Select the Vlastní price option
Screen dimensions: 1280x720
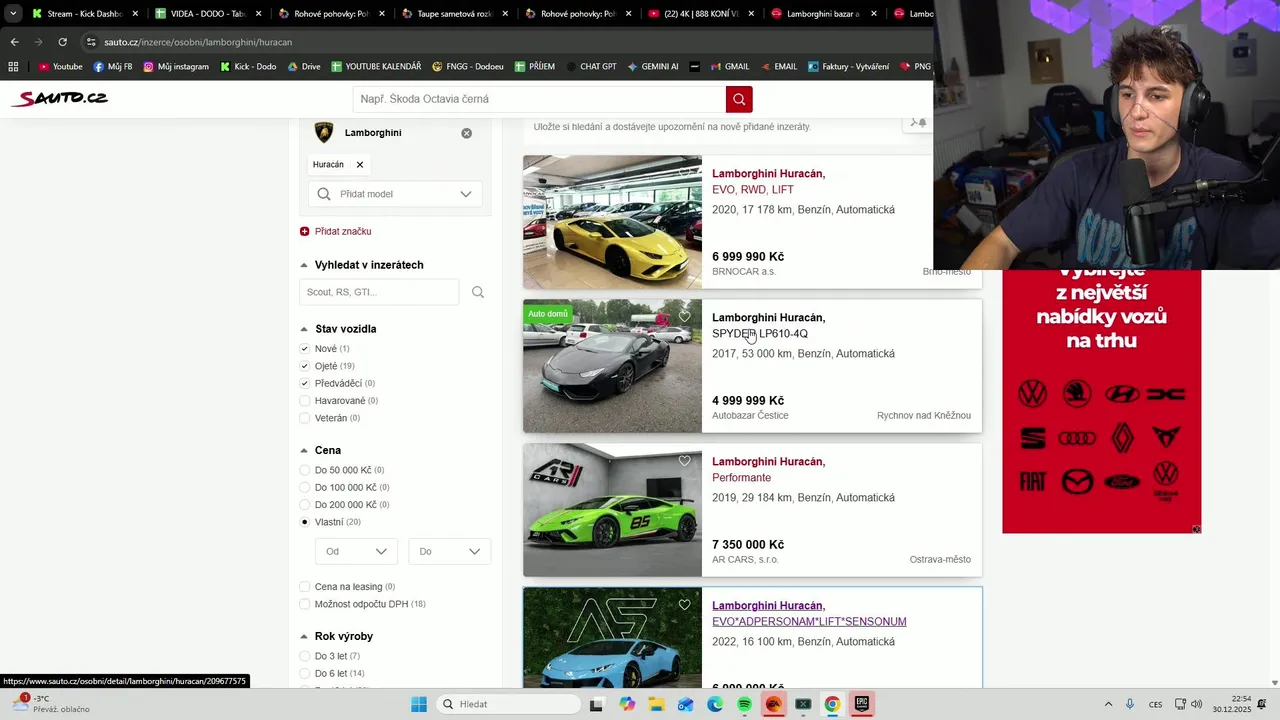305,522
